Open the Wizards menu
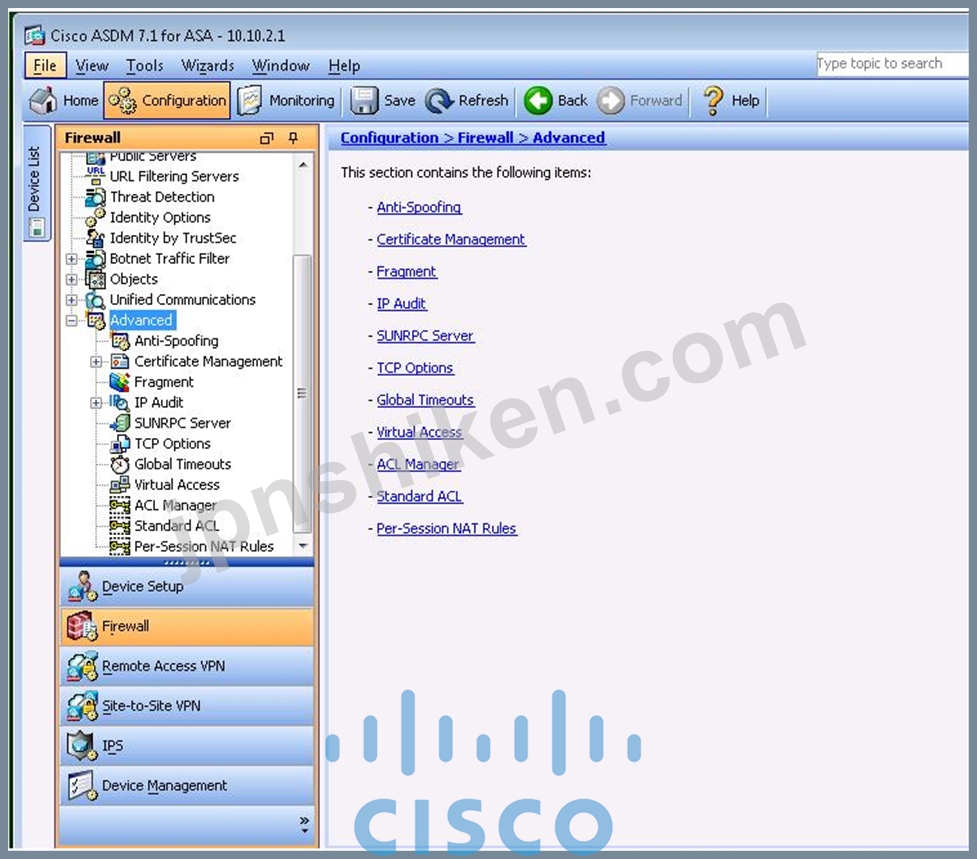977x859 pixels. [x=207, y=65]
